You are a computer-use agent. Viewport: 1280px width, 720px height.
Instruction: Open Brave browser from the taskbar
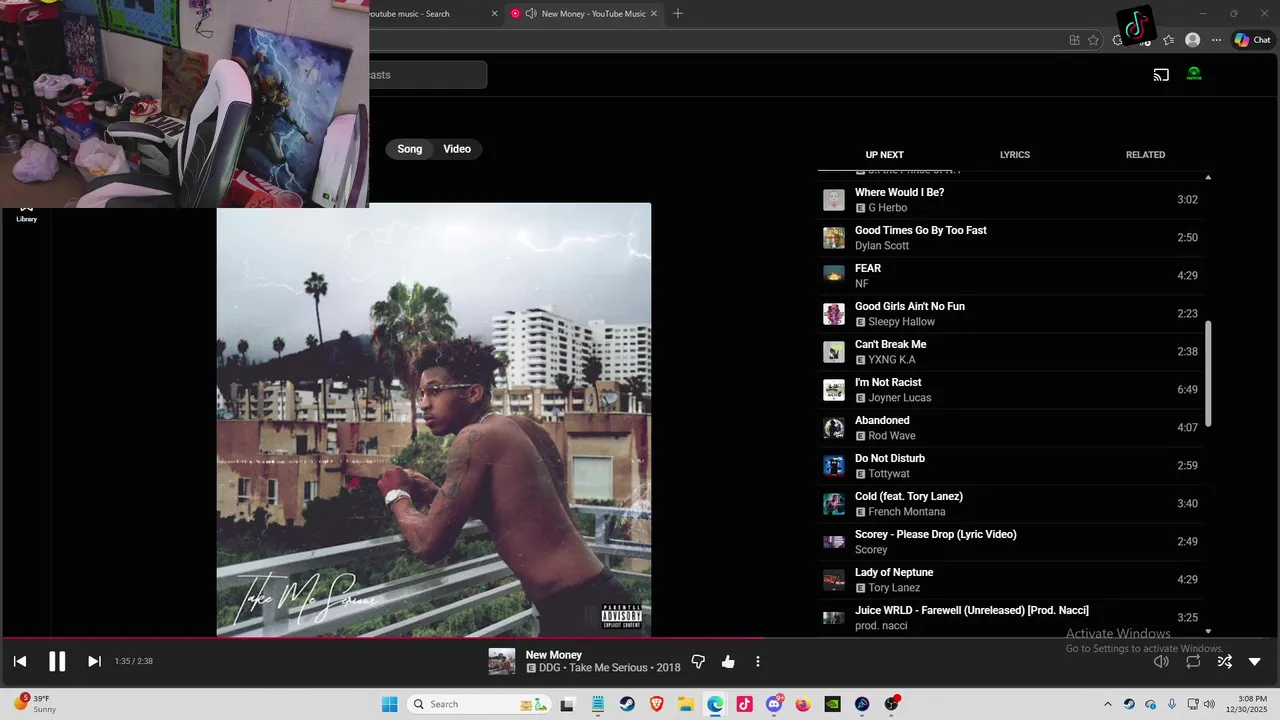tap(656, 704)
